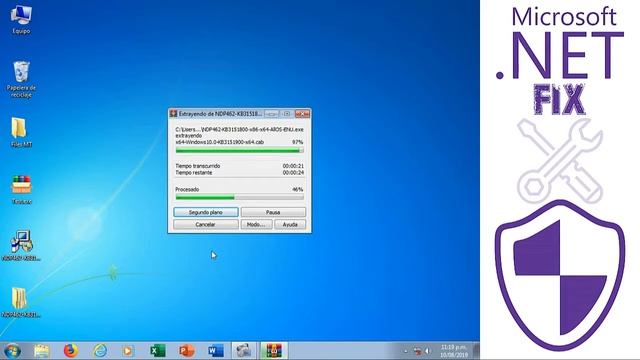Cancel extraction with the Cancelar button
Image resolution: width=640 pixels, height=360 pixels.
coord(206,224)
